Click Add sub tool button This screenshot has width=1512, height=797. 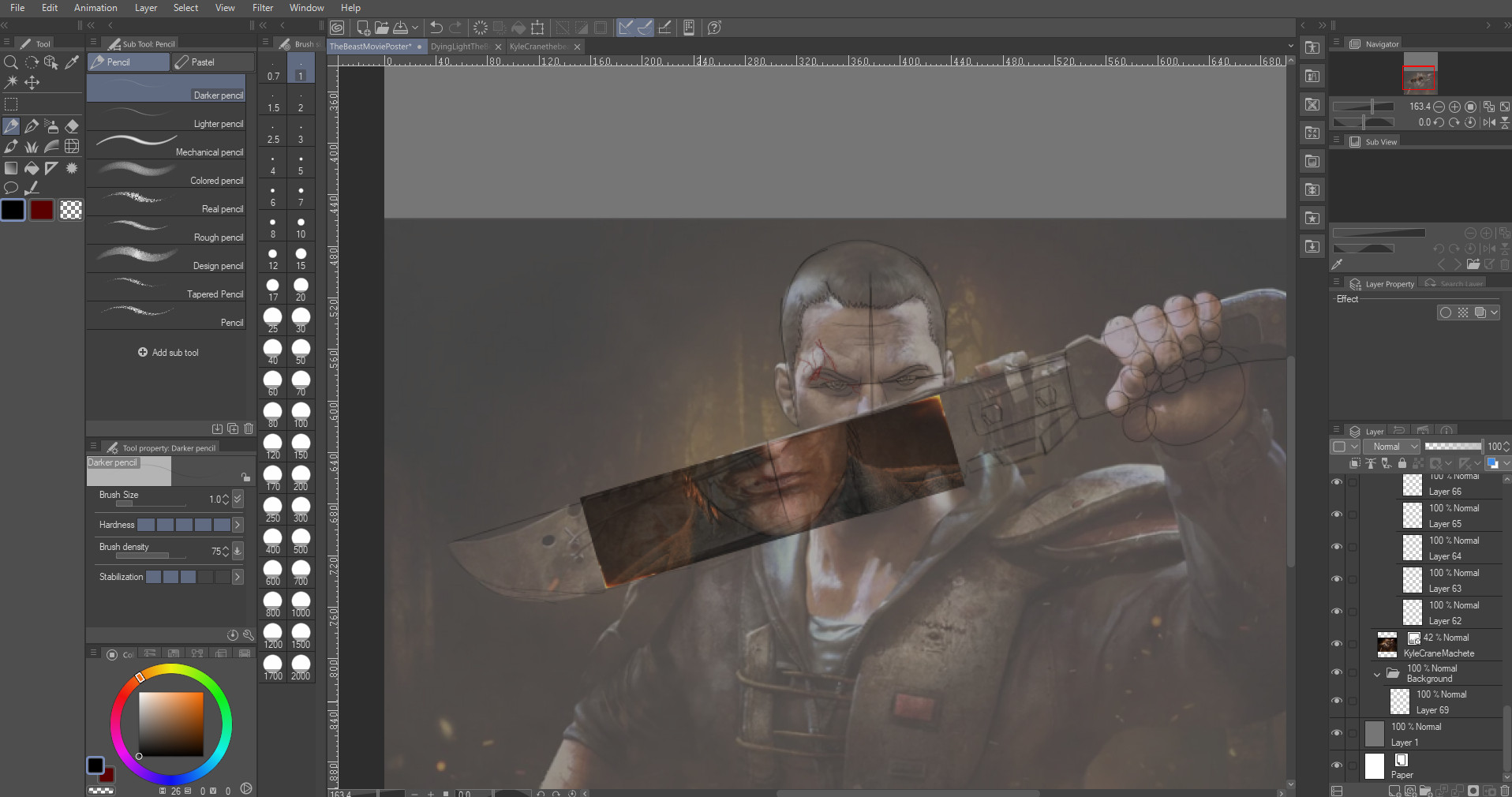[x=168, y=353]
